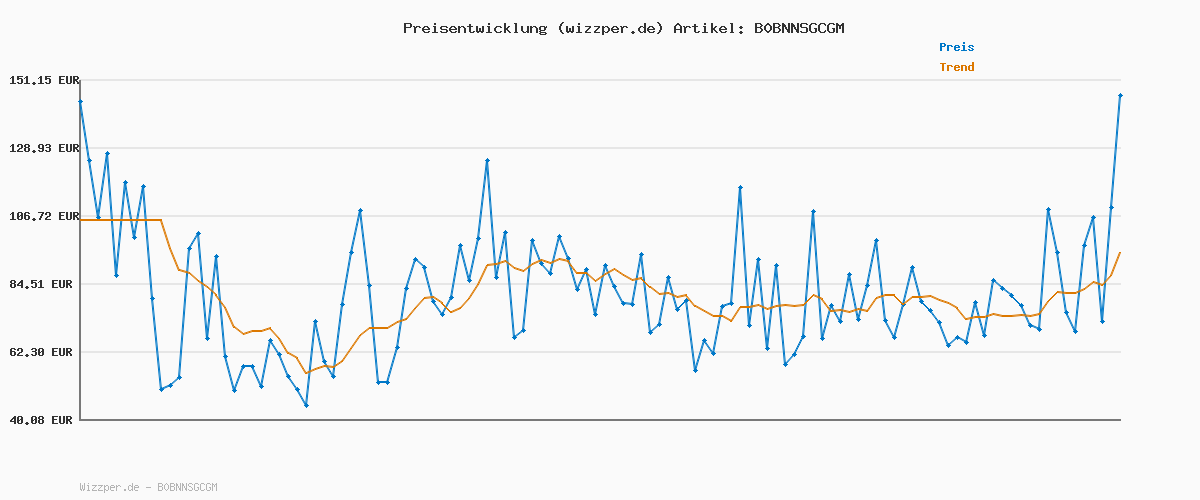
Task: Click the 'Trend' legend label
Action: pos(956,68)
